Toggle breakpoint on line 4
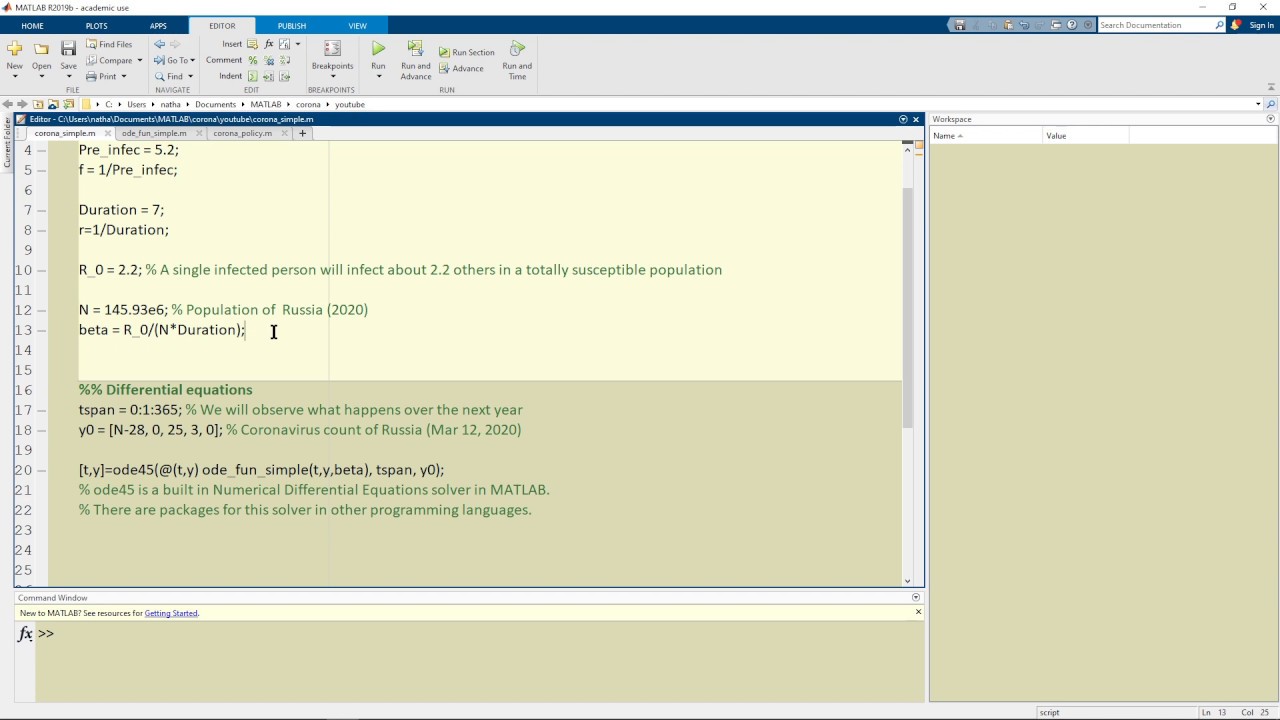Viewport: 1280px width, 720px height. point(41,150)
